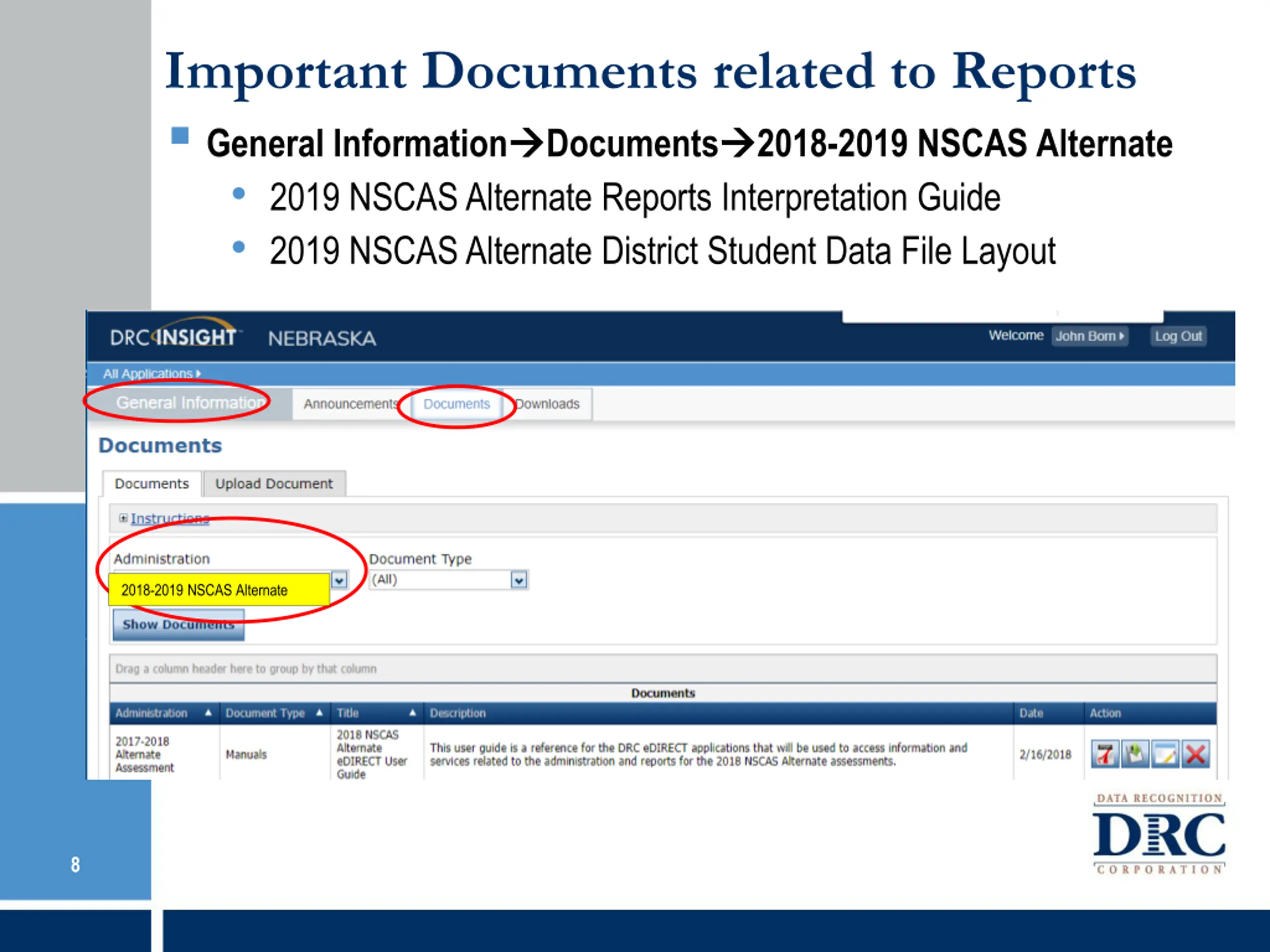Open the Administration dropdown arrow
The height and width of the screenshot is (952, 1270).
[x=339, y=580]
